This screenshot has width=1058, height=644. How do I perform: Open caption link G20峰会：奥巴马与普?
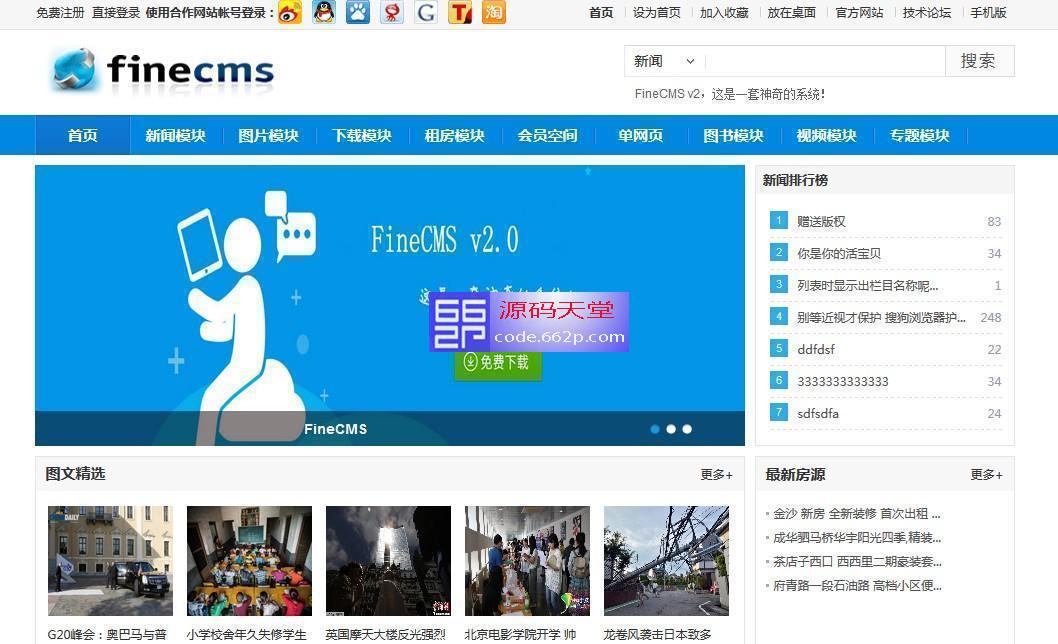coord(107,635)
